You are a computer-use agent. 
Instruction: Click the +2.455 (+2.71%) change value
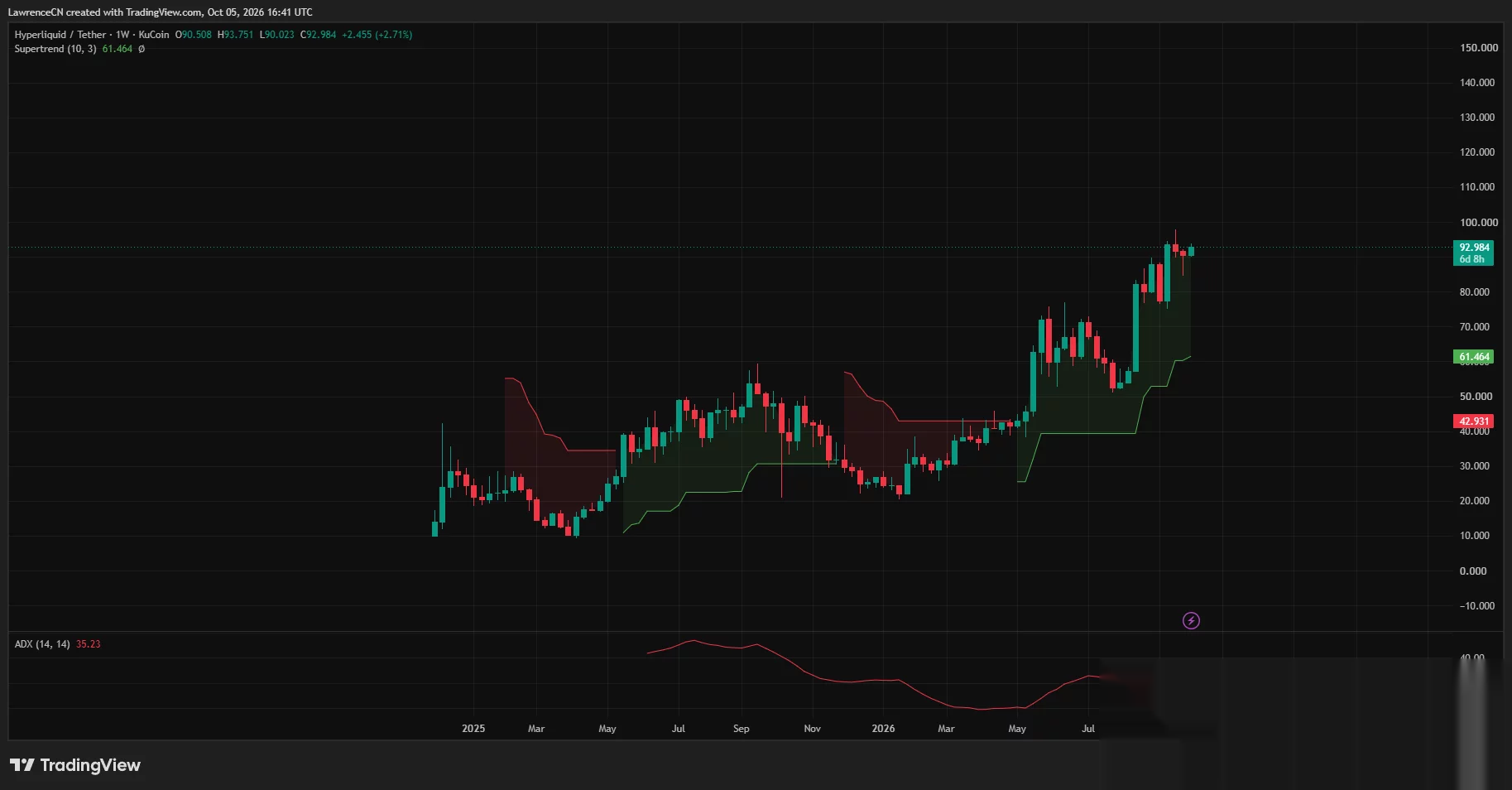[377, 35]
